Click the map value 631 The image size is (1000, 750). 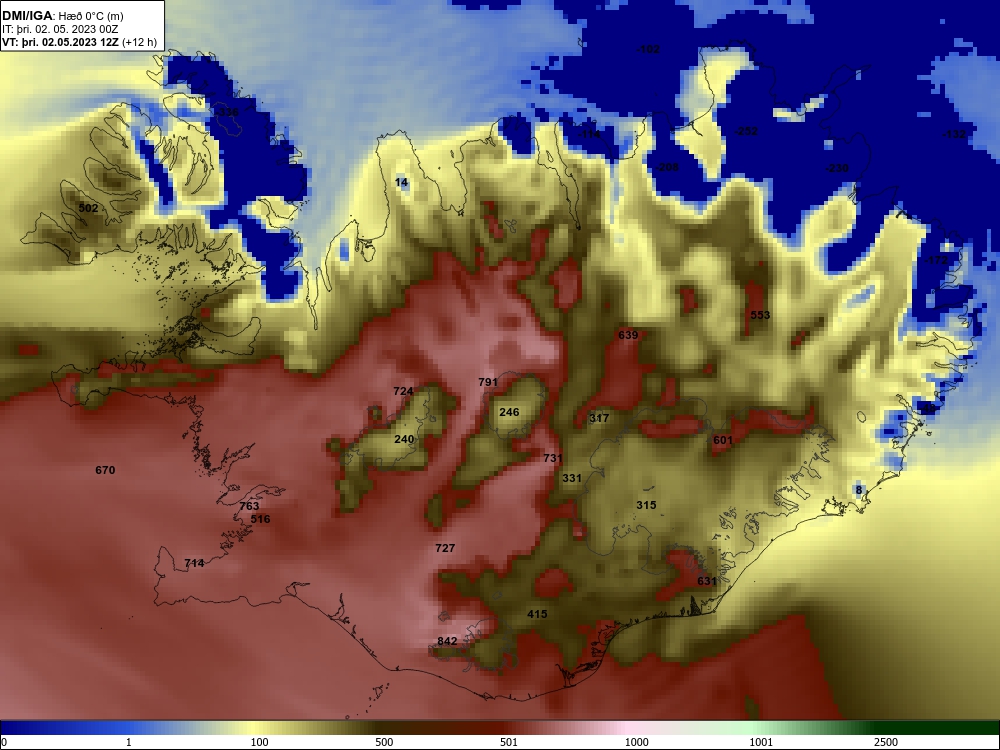[707, 582]
